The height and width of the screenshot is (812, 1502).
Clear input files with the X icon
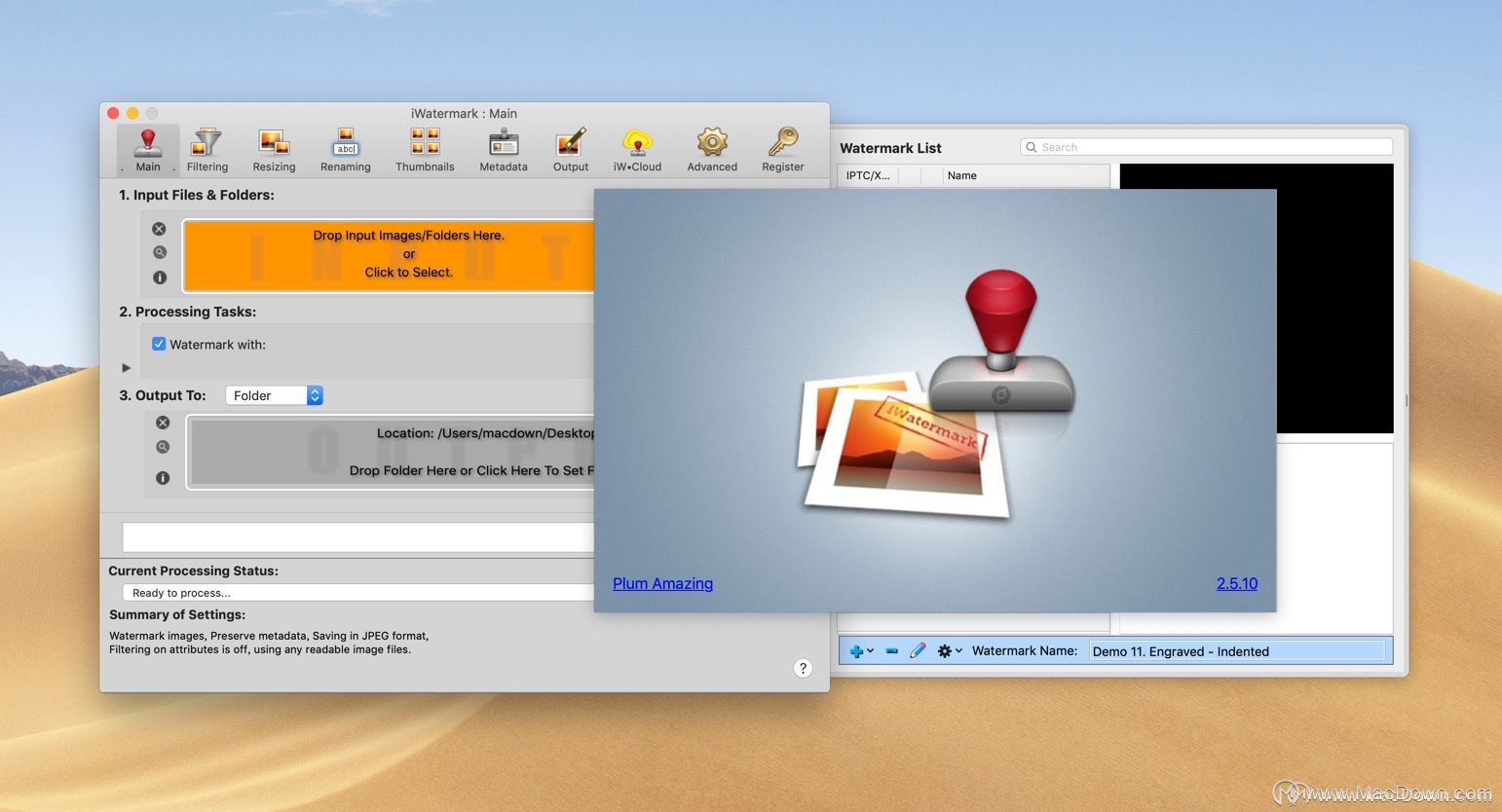click(x=159, y=229)
